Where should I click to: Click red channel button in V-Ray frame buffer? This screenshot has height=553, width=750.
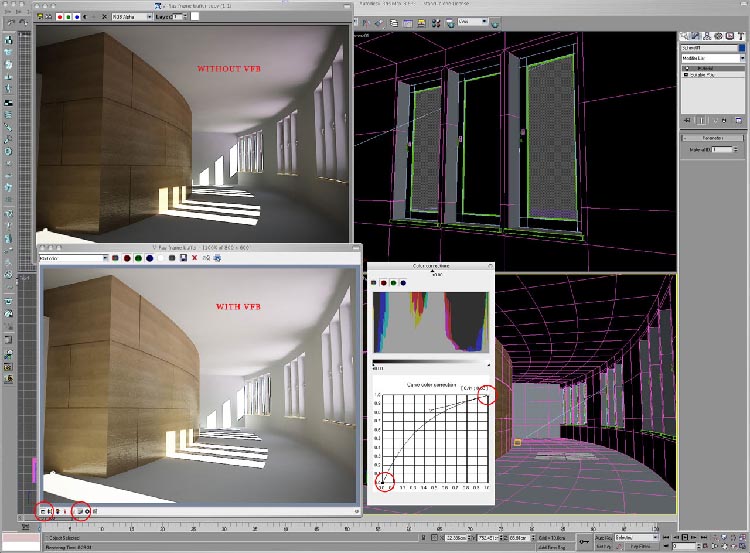(x=125, y=258)
